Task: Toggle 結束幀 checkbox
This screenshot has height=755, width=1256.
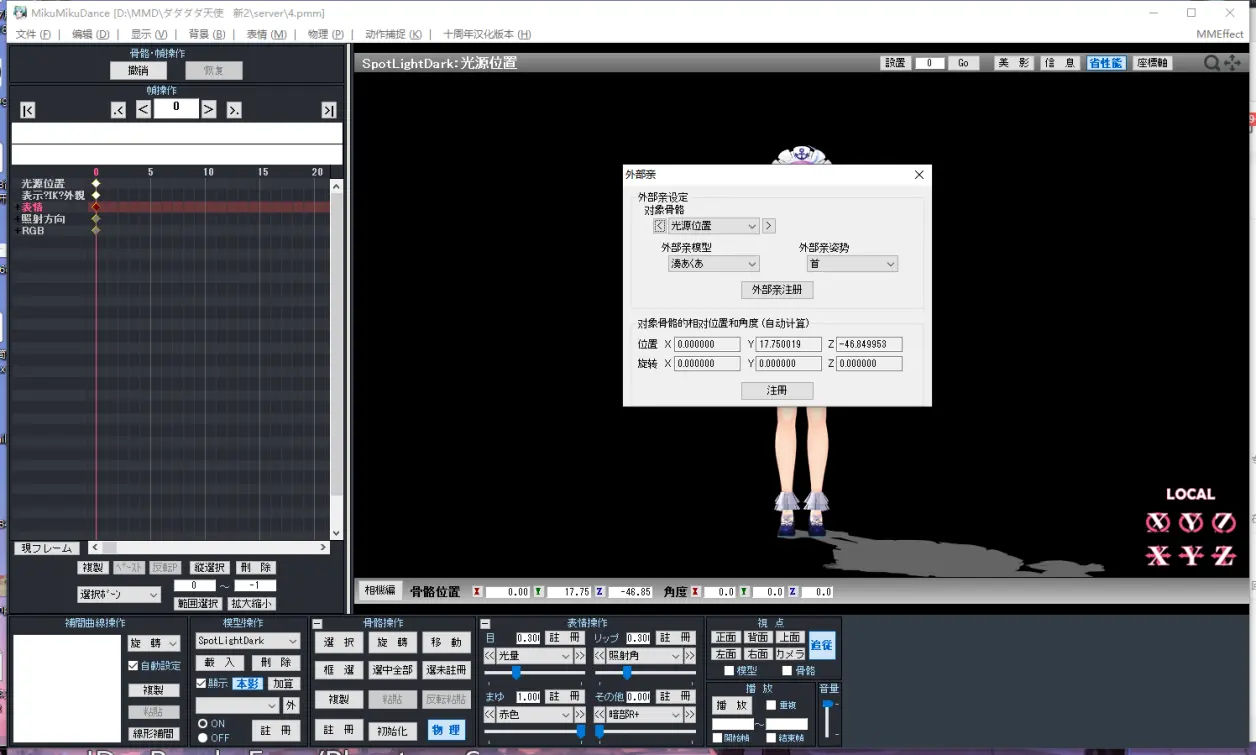Action: click(x=771, y=738)
